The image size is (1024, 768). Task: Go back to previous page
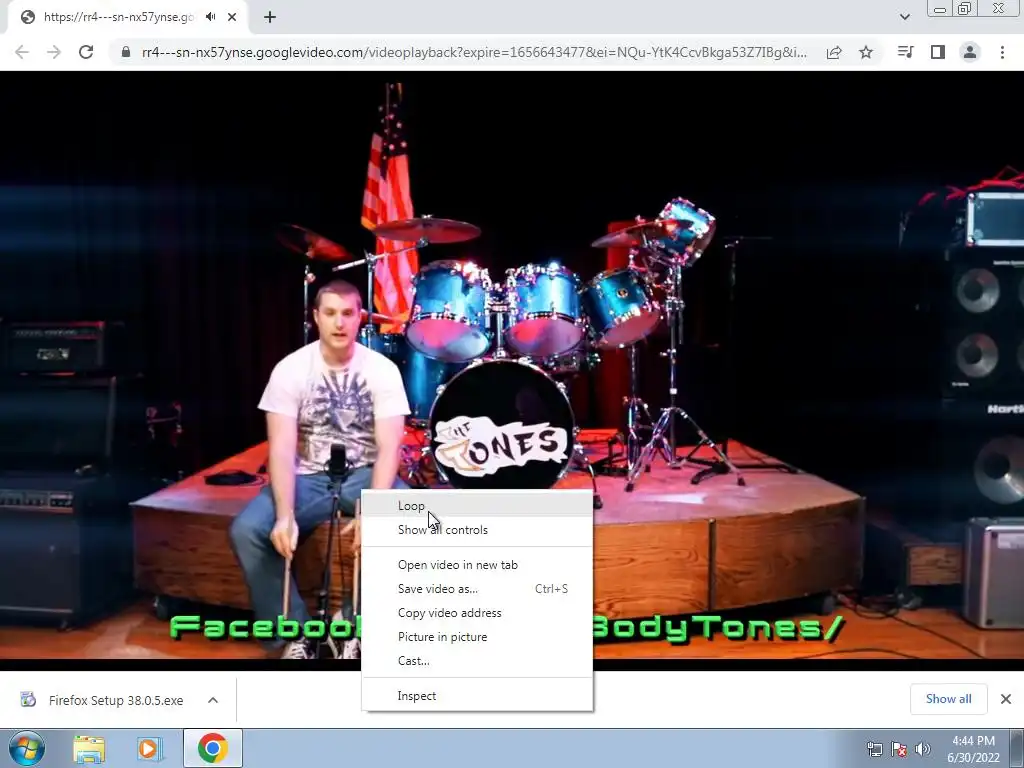(x=22, y=52)
